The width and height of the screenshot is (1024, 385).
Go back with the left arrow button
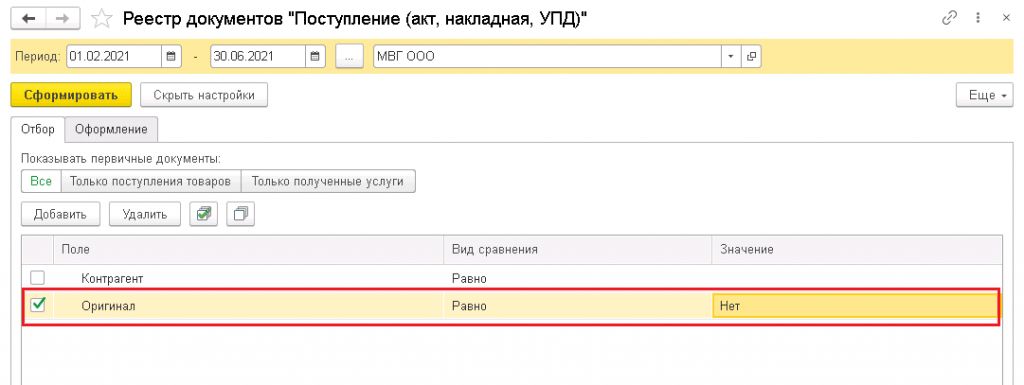tap(29, 19)
